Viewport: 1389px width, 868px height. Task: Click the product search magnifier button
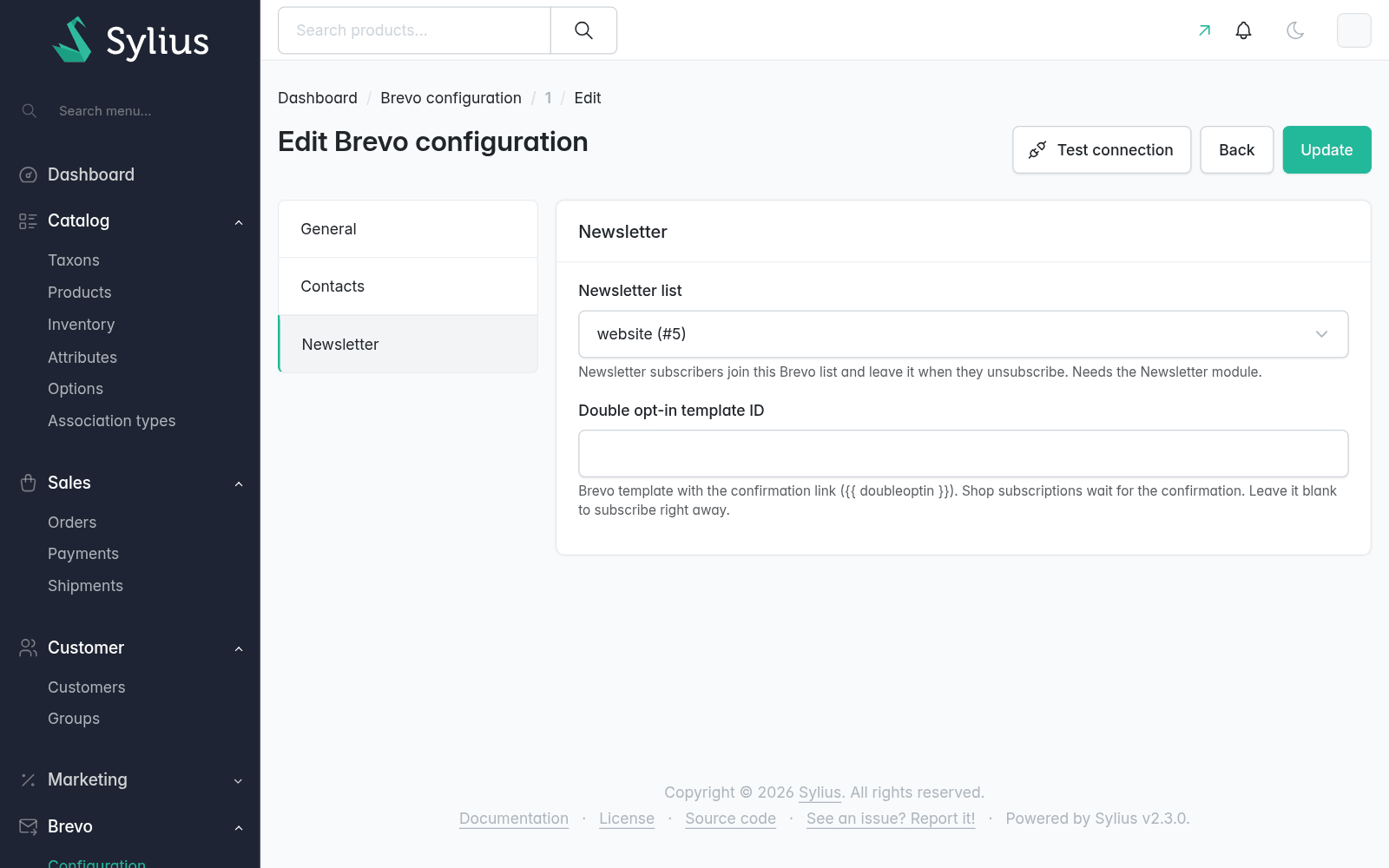(x=583, y=30)
